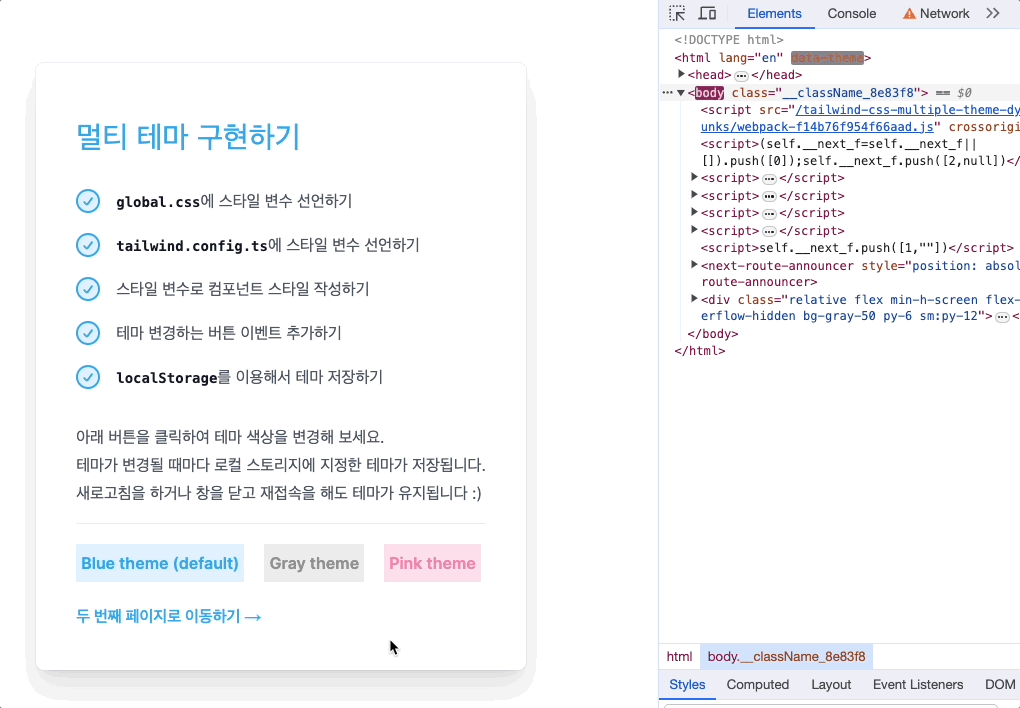Click the lang="en" attribute on html

(751, 58)
